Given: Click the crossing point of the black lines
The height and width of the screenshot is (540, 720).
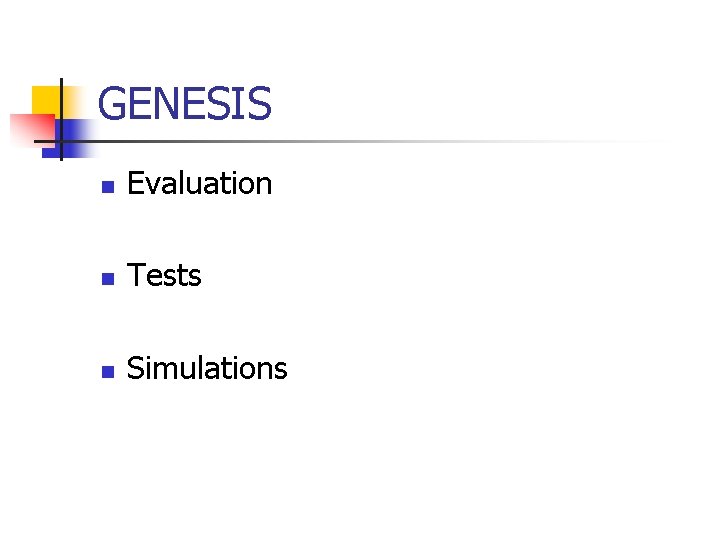Looking at the screenshot, I should coord(60,141).
